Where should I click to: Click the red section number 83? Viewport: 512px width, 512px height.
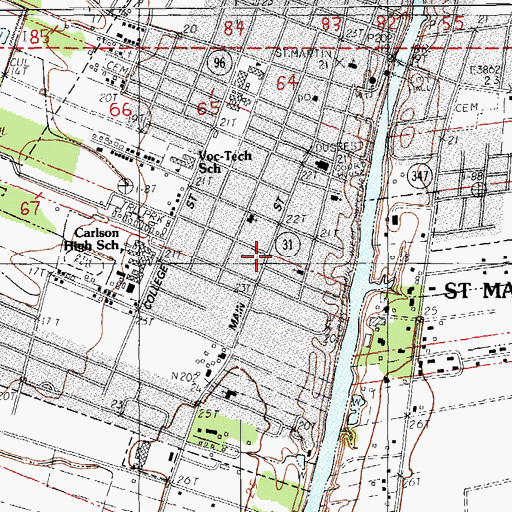click(332, 24)
